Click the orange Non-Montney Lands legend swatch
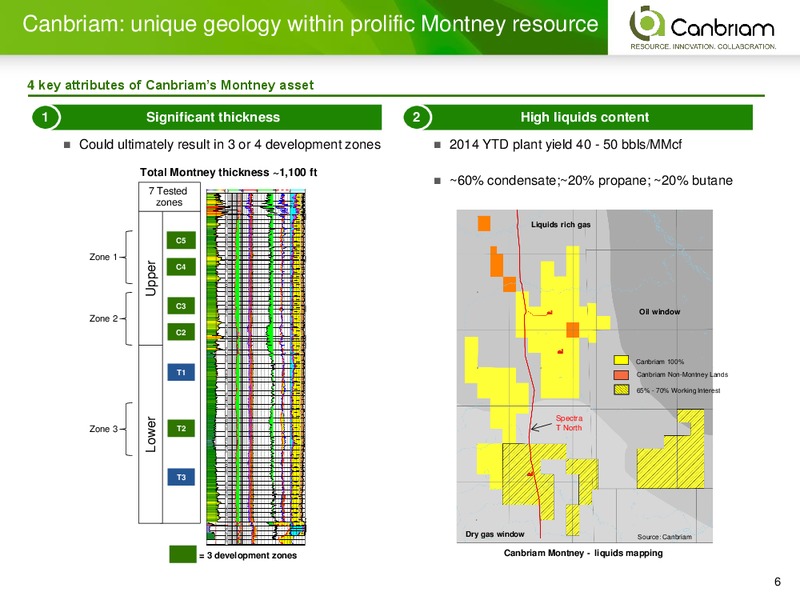The height and width of the screenshot is (600, 800). (621, 375)
